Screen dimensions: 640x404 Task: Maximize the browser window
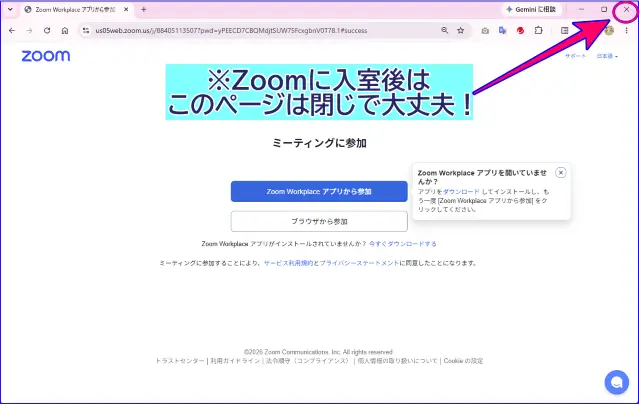pos(604,9)
